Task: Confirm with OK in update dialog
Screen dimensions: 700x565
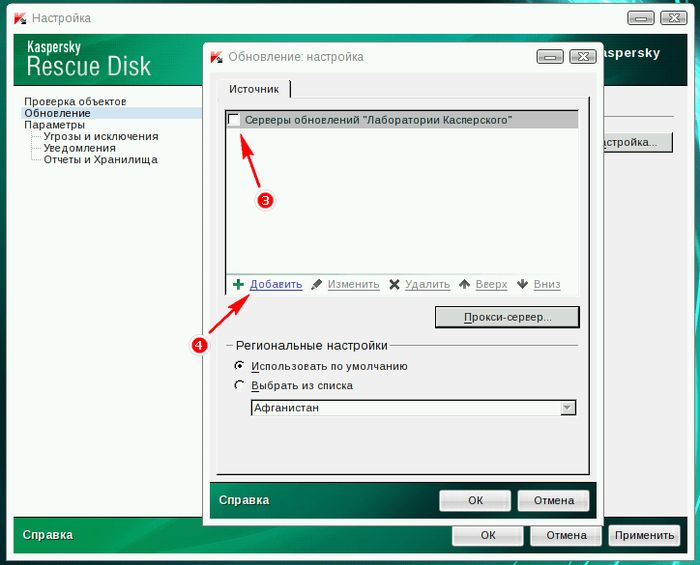Action: click(x=475, y=500)
